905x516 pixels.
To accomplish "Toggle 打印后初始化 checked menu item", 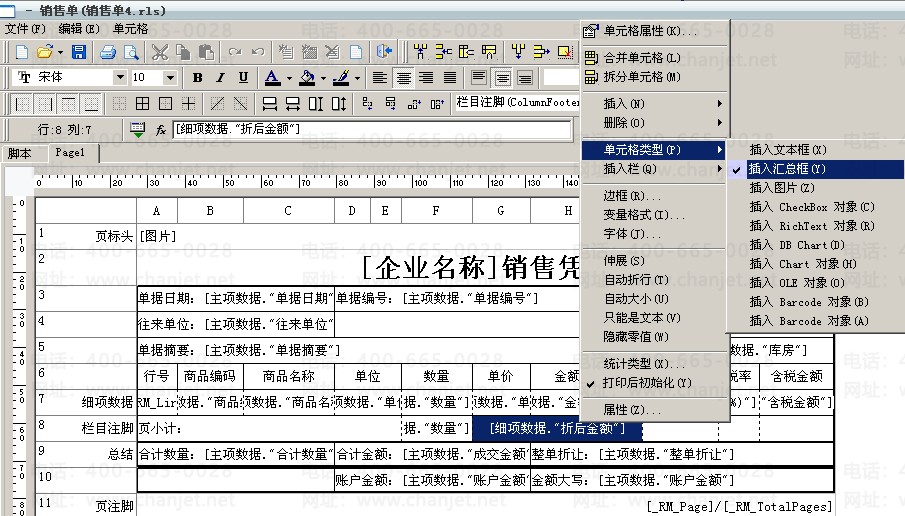I will click(647, 383).
